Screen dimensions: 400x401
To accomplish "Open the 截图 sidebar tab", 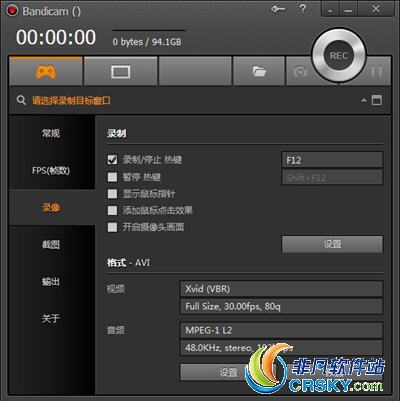I will point(51,245).
